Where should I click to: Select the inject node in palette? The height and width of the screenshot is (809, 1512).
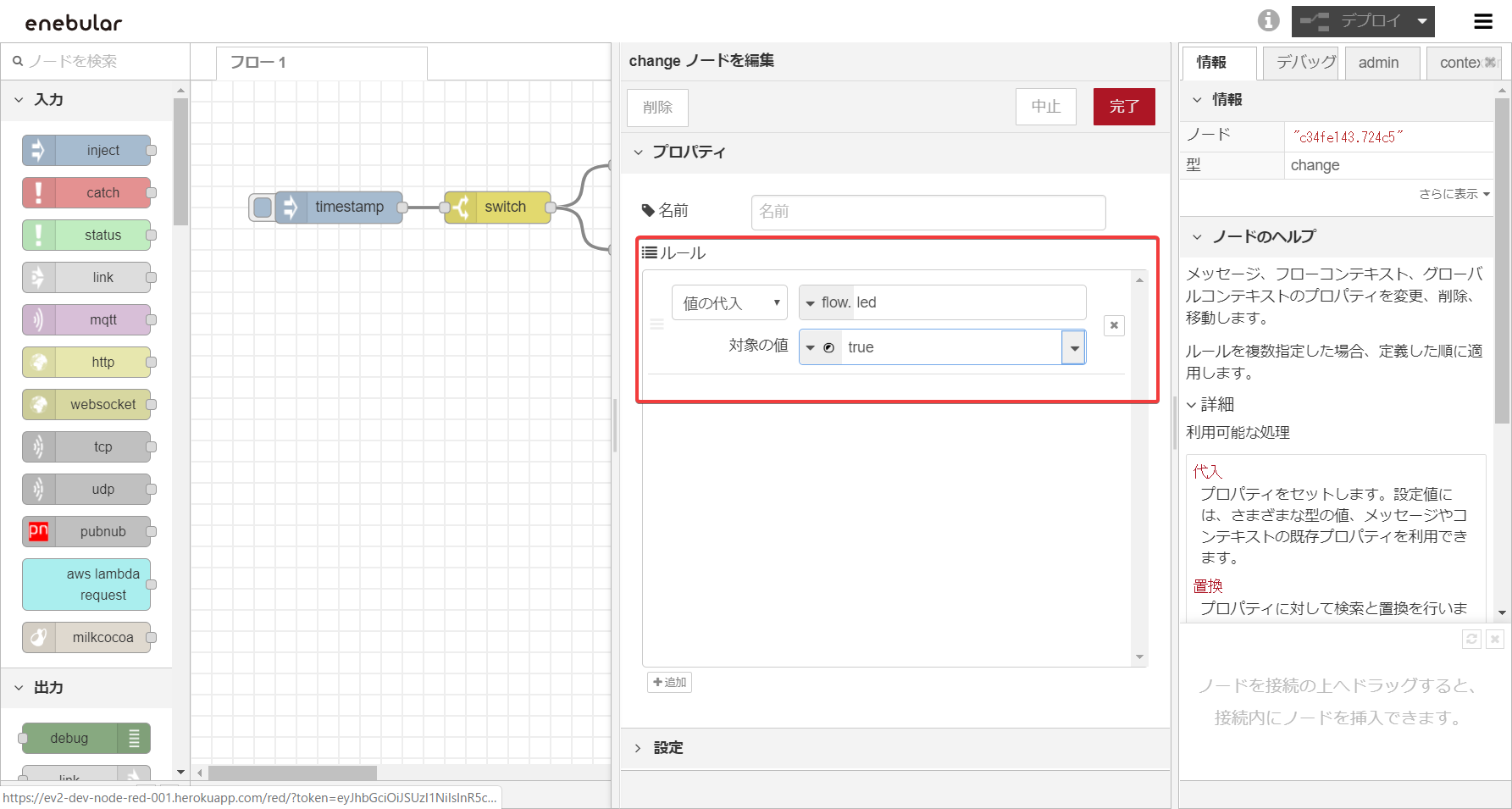(87, 151)
